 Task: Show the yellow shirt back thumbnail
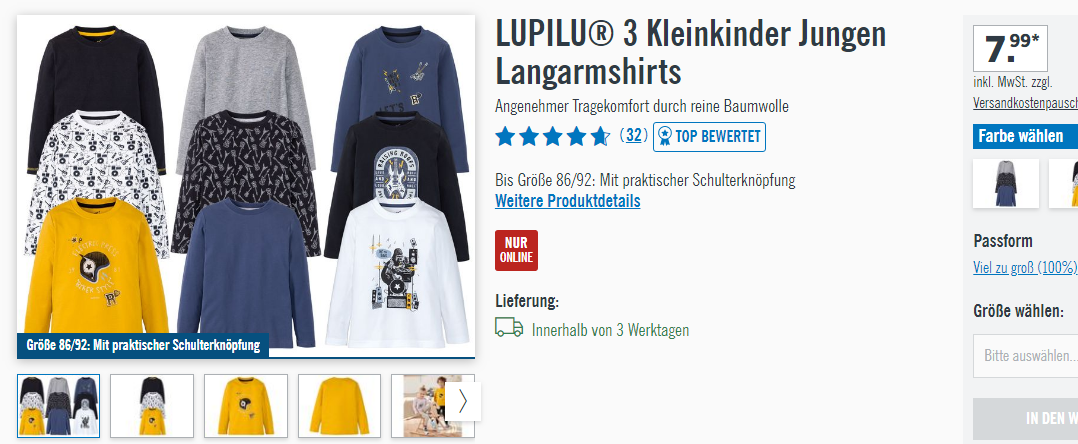click(339, 406)
